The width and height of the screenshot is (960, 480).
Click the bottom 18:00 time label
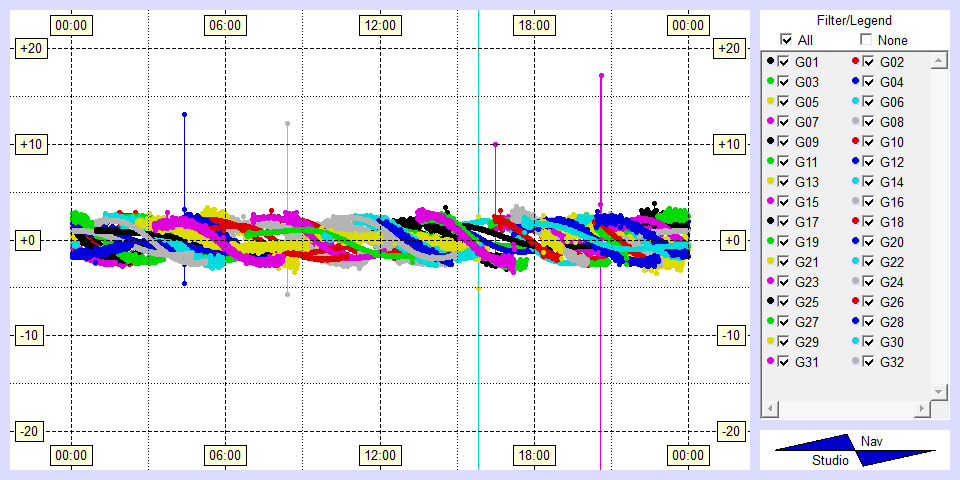click(533, 456)
